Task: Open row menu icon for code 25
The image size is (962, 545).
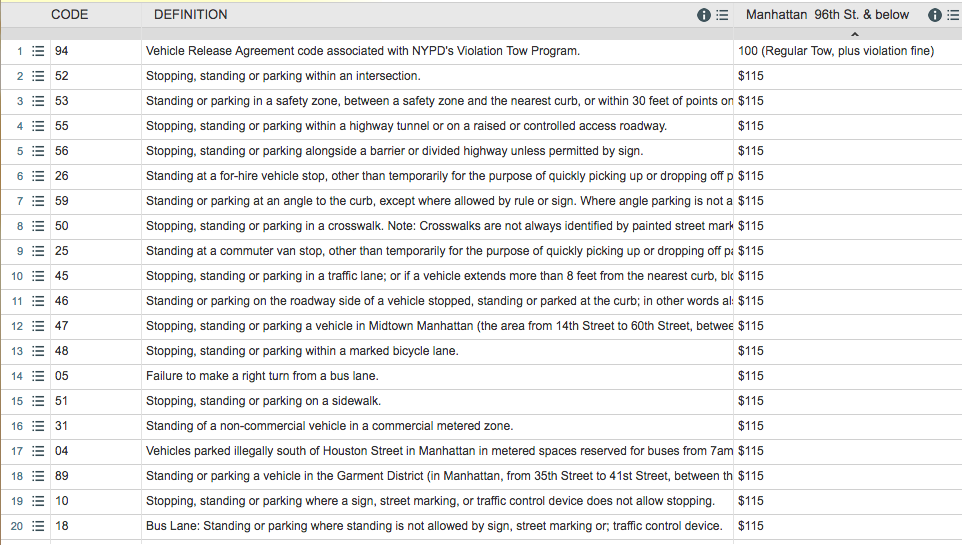Action: (x=38, y=251)
